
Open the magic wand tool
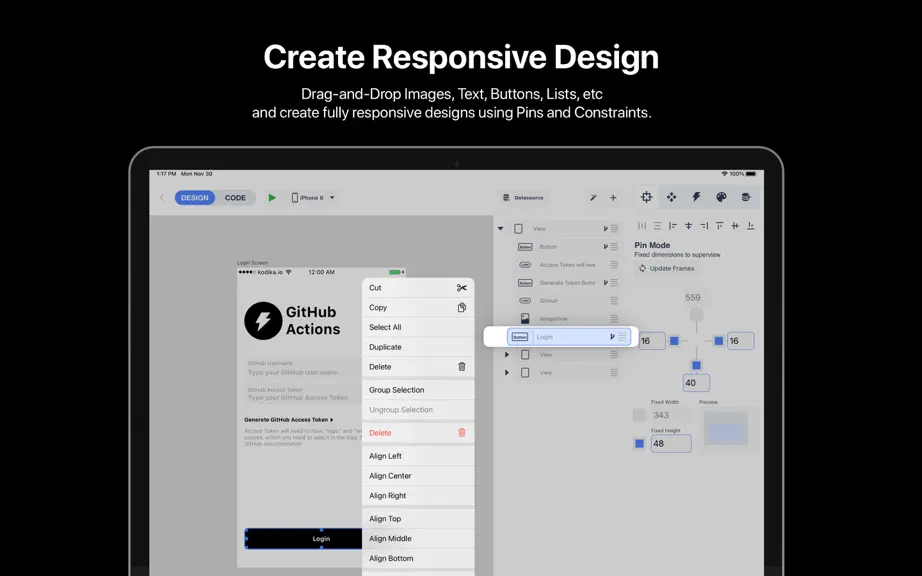click(x=593, y=198)
